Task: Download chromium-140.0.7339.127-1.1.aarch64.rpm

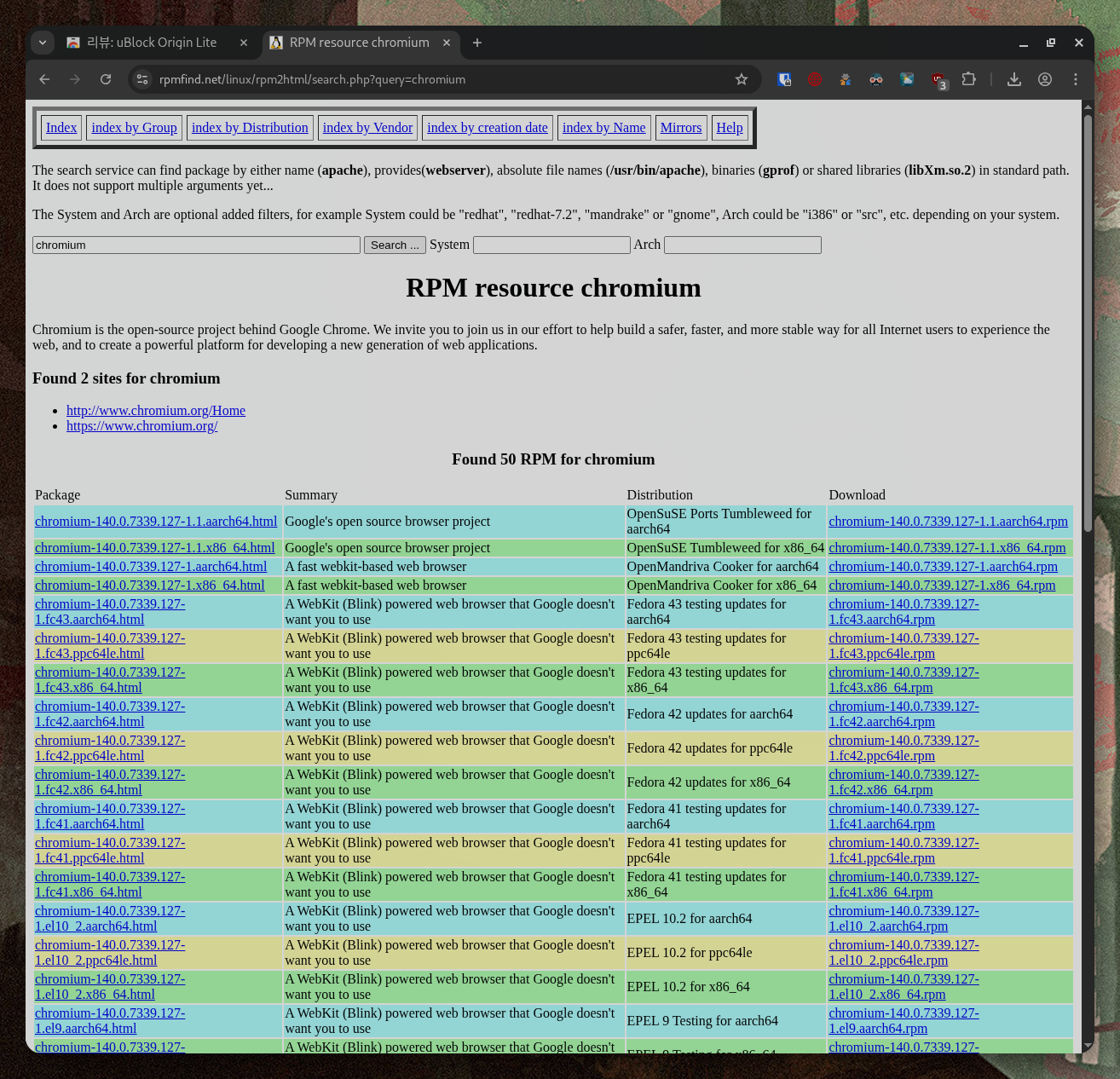Action: 948,522
